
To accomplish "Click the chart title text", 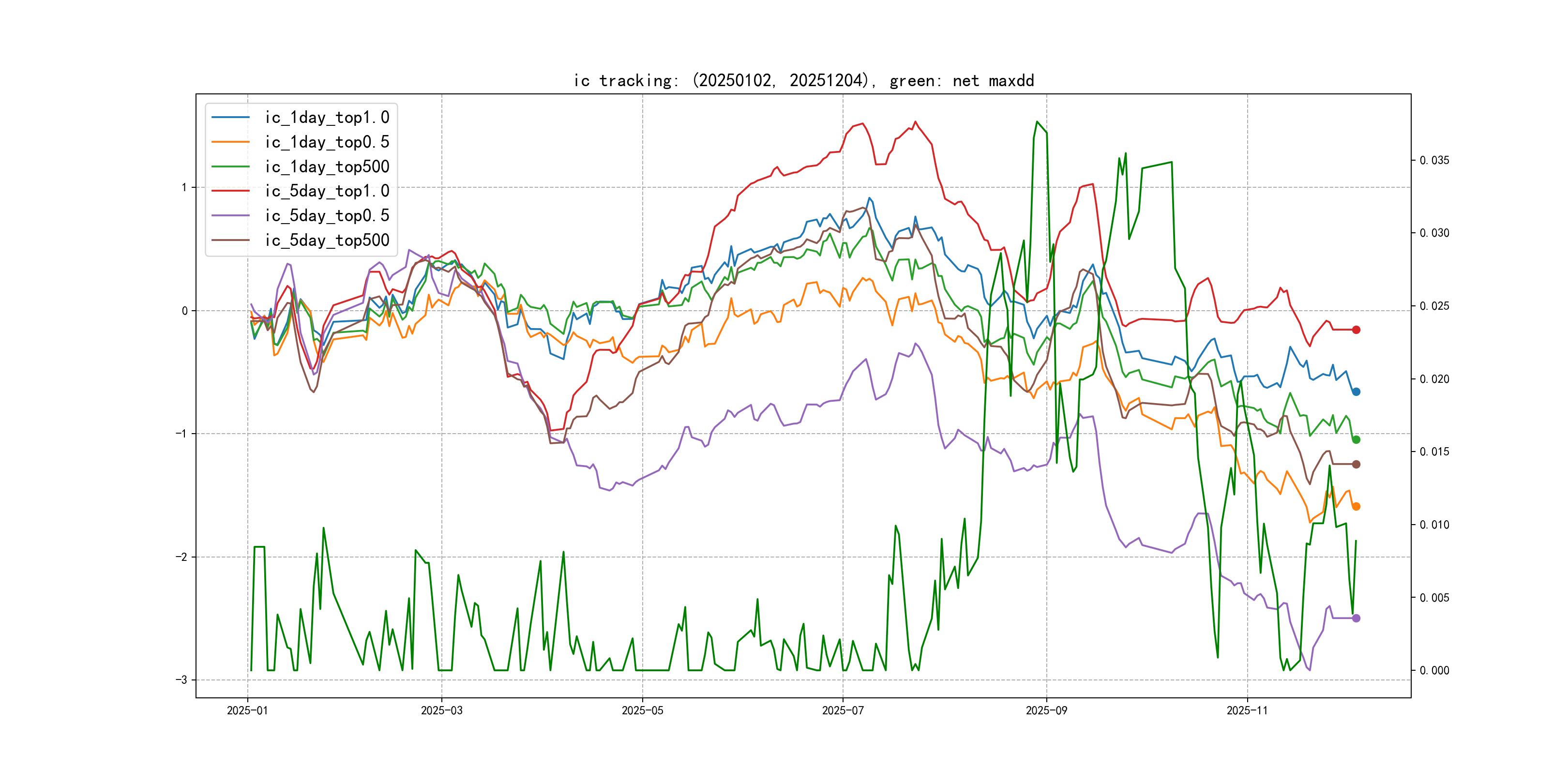I will click(x=803, y=81).
